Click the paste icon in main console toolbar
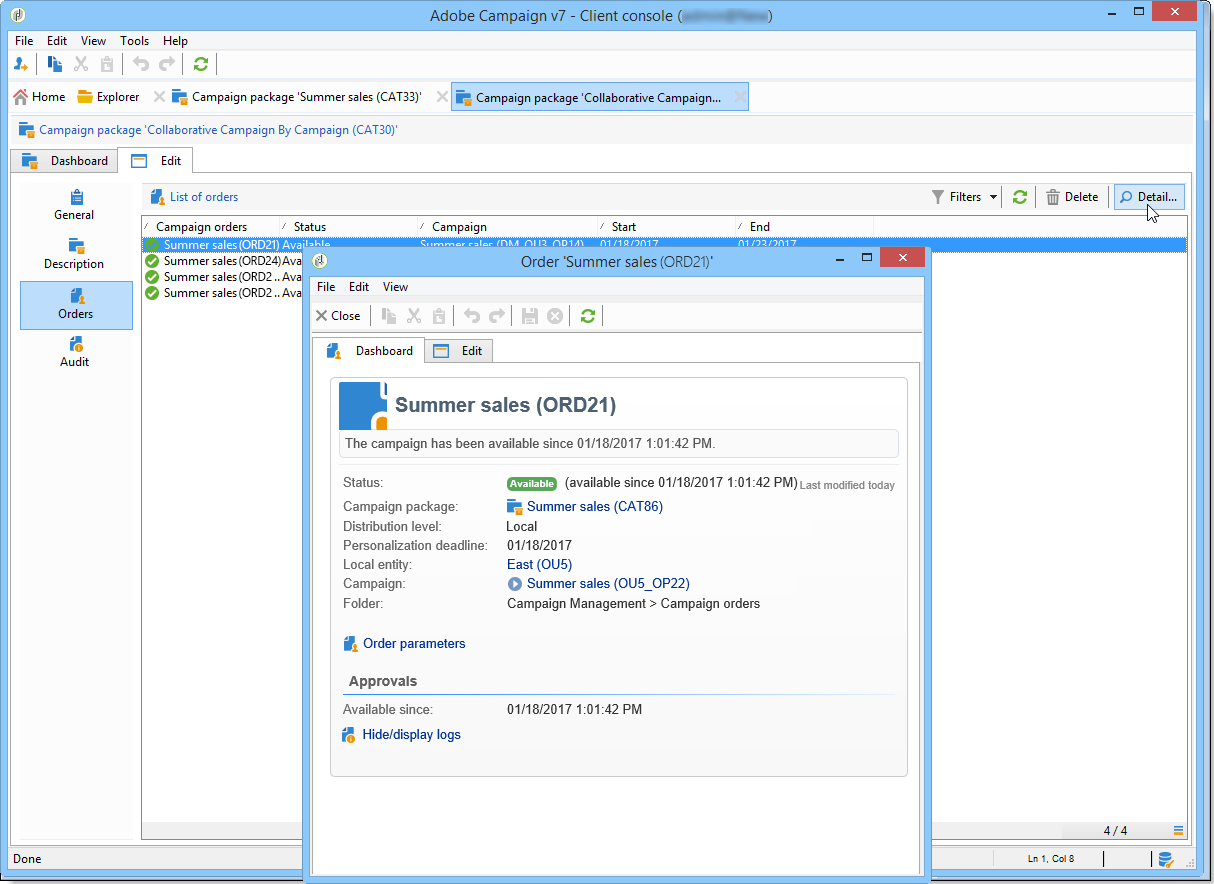1214x884 pixels. (x=107, y=64)
